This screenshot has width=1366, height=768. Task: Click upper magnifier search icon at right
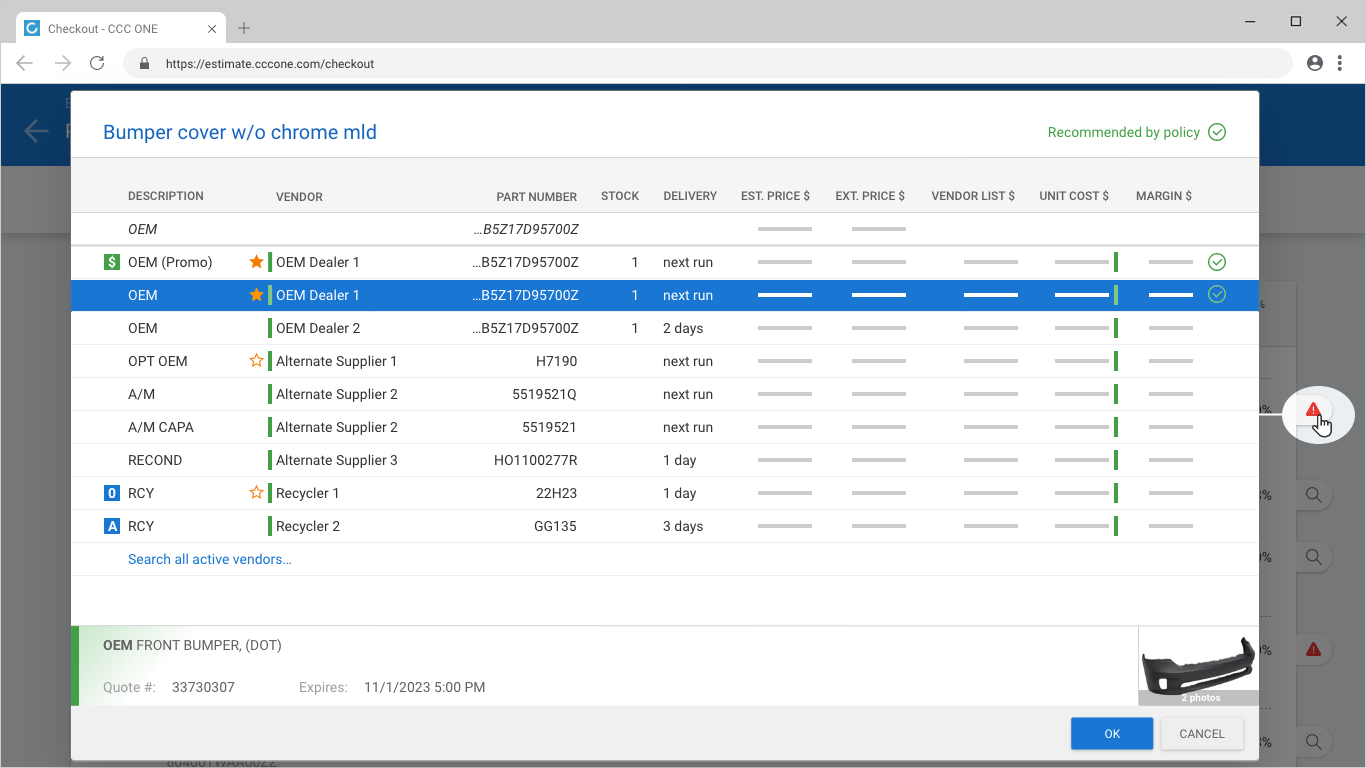coord(1314,495)
